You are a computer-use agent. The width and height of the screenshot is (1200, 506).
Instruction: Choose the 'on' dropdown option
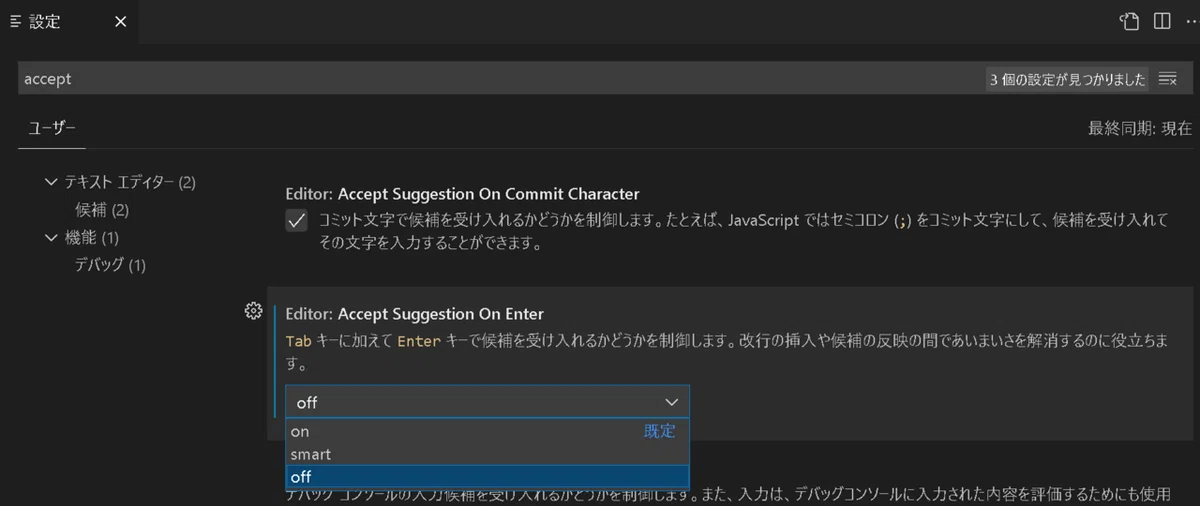click(x=487, y=431)
